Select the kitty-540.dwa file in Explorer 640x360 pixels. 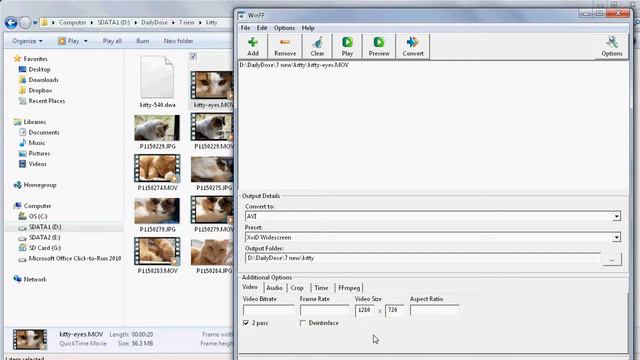pos(157,82)
